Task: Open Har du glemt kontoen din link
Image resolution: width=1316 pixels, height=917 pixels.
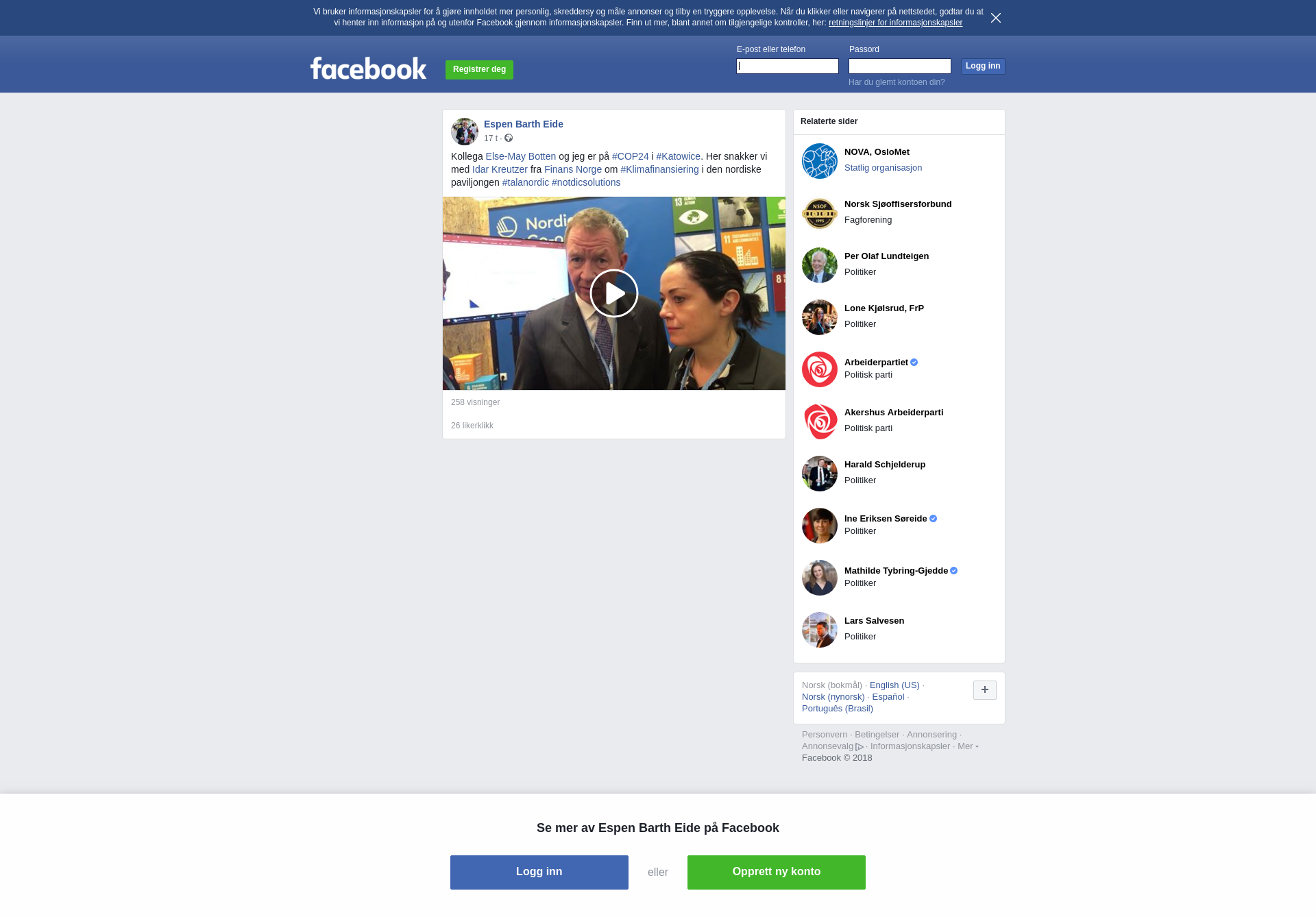Action: point(897,82)
